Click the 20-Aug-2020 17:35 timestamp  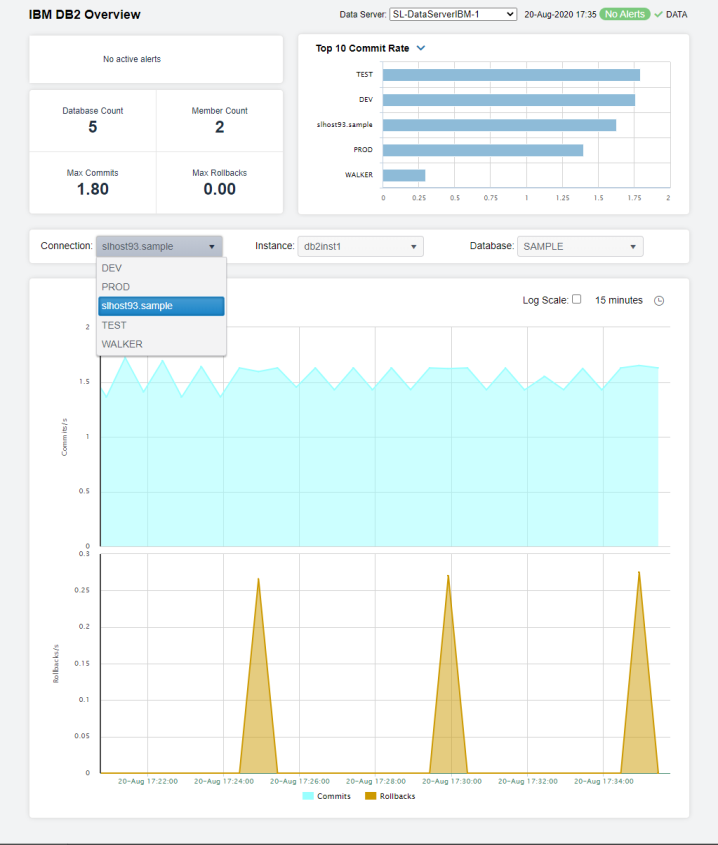[560, 15]
